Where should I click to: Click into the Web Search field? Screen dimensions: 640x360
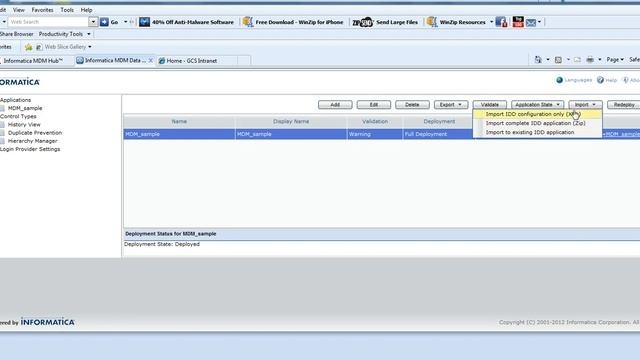[48, 22]
